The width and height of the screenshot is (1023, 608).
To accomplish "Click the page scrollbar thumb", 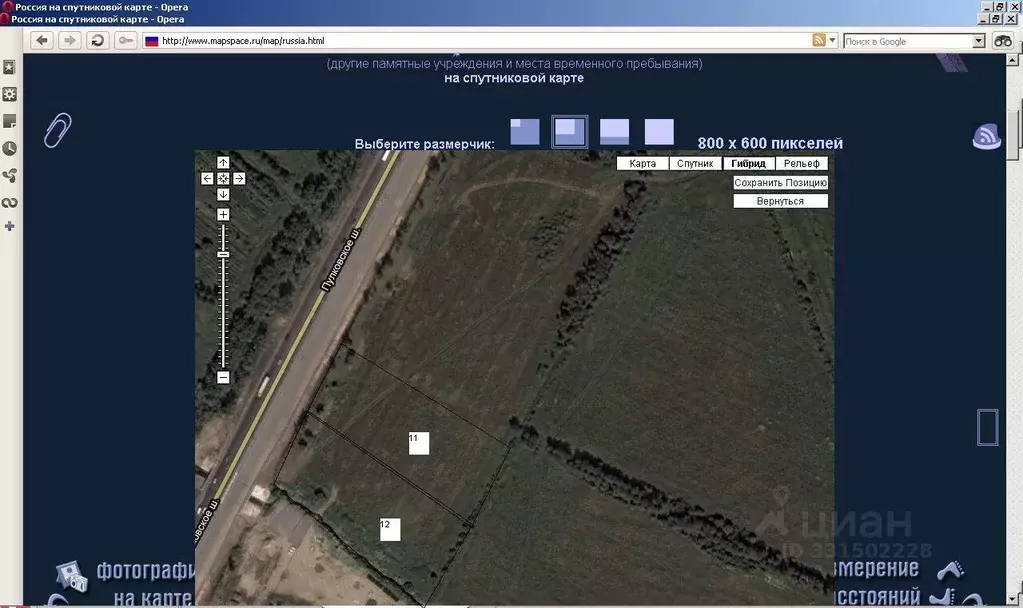I will pyautogui.click(x=1013, y=134).
